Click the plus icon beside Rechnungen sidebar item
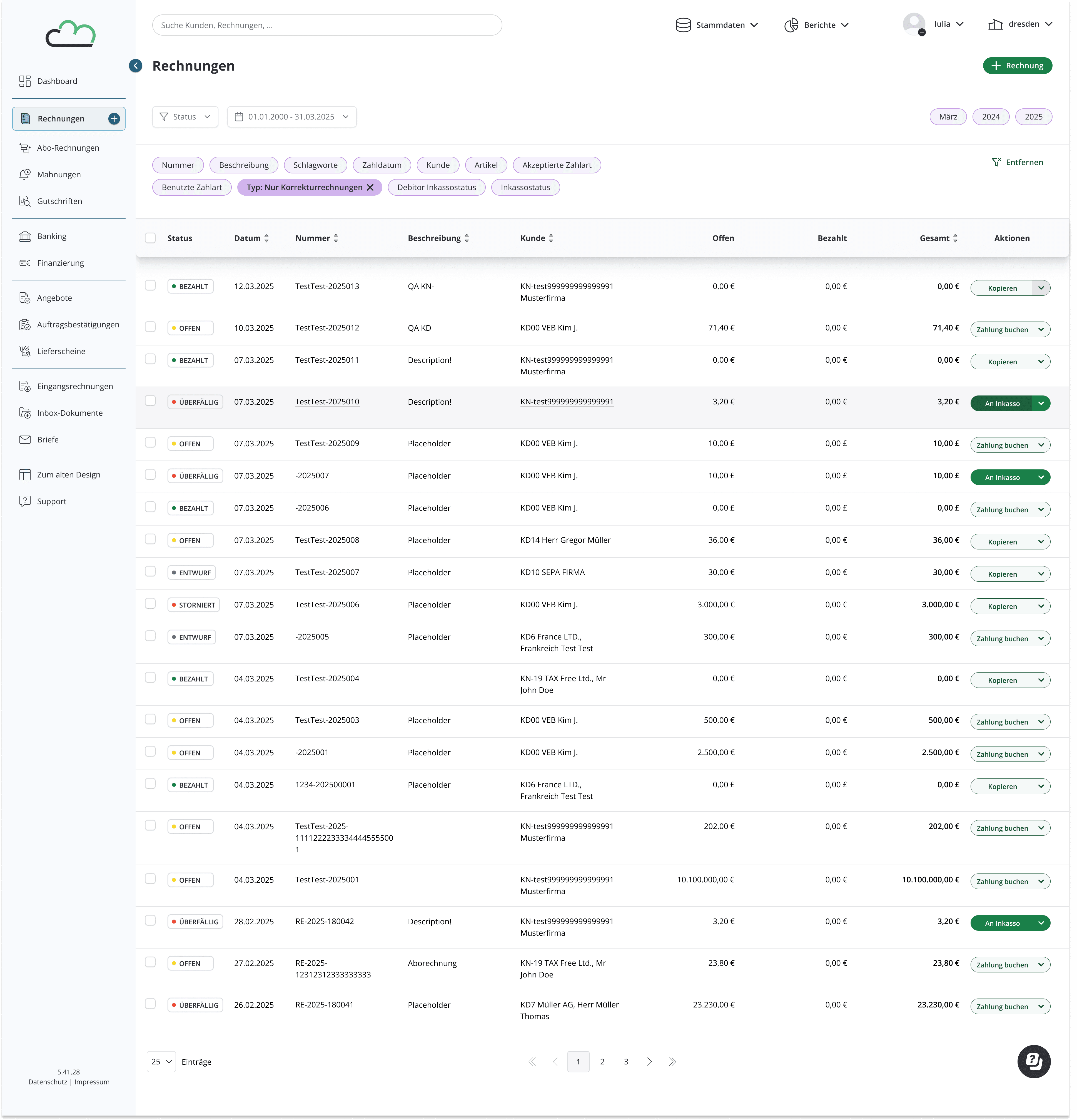The image size is (1077, 1120). point(114,119)
